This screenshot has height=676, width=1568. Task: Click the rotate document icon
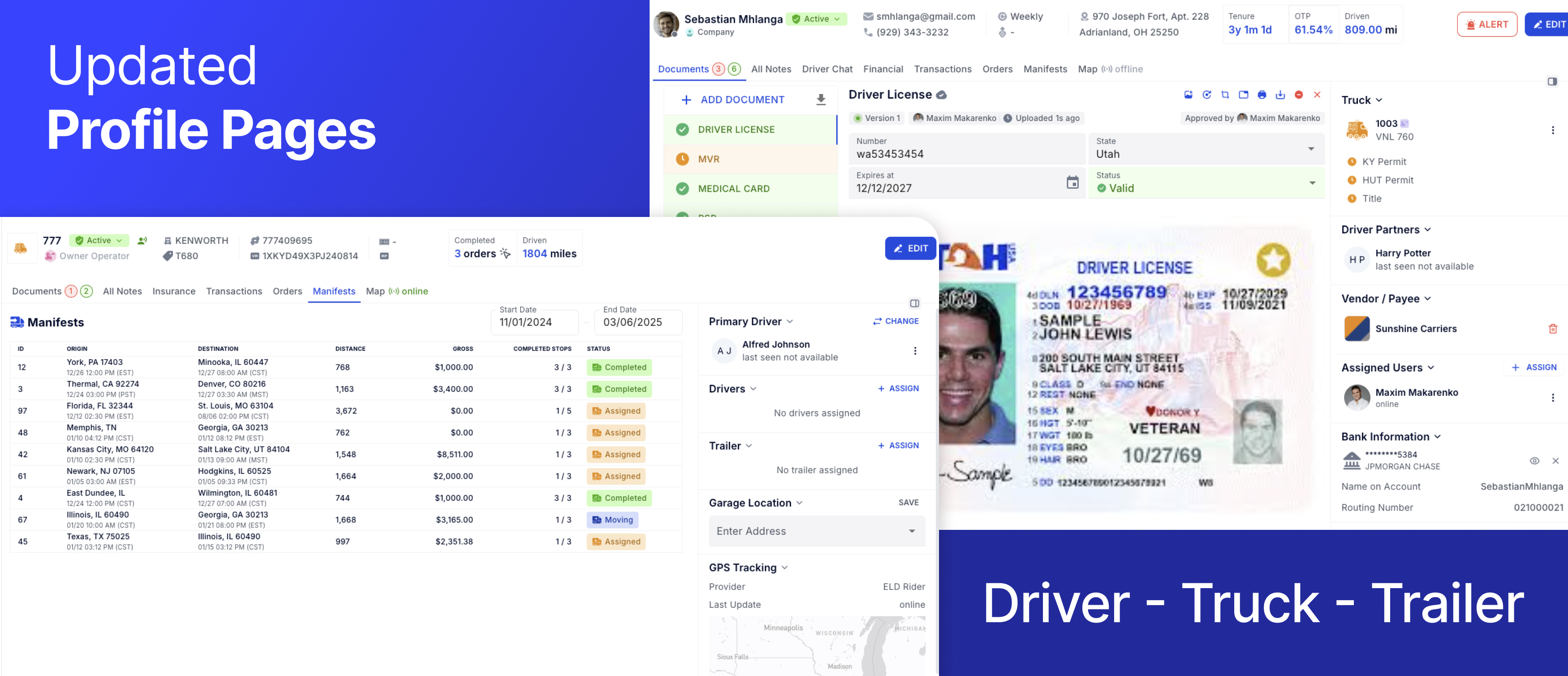pyautogui.click(x=1206, y=95)
